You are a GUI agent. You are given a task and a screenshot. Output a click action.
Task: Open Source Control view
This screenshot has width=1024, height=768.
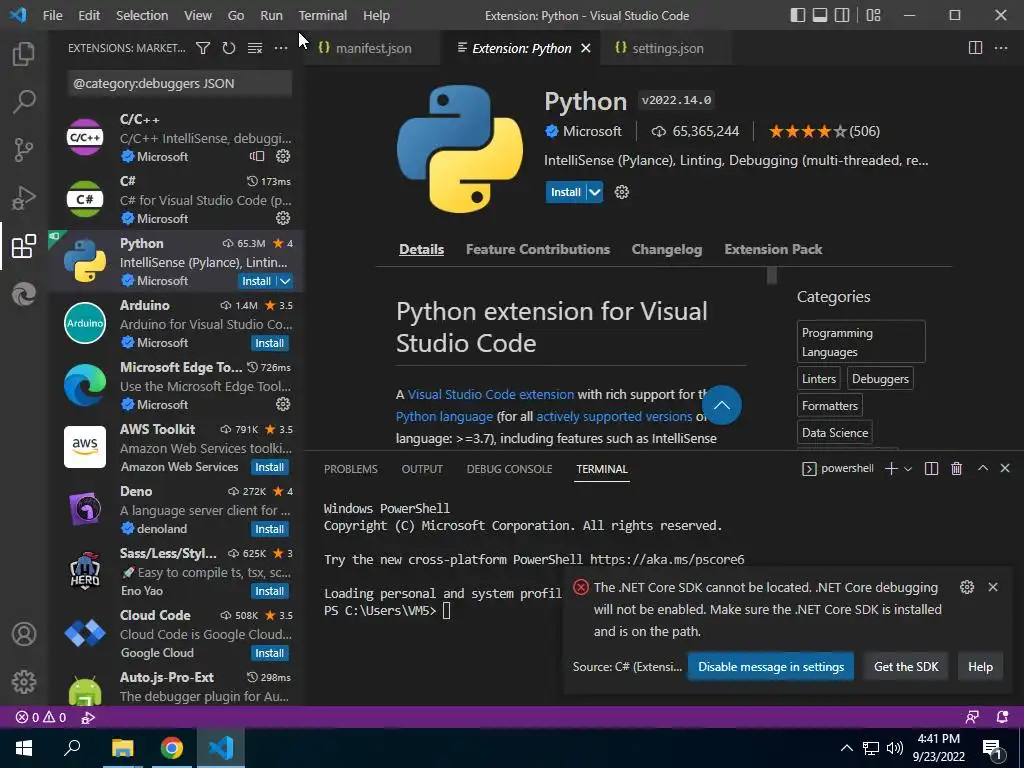point(24,150)
